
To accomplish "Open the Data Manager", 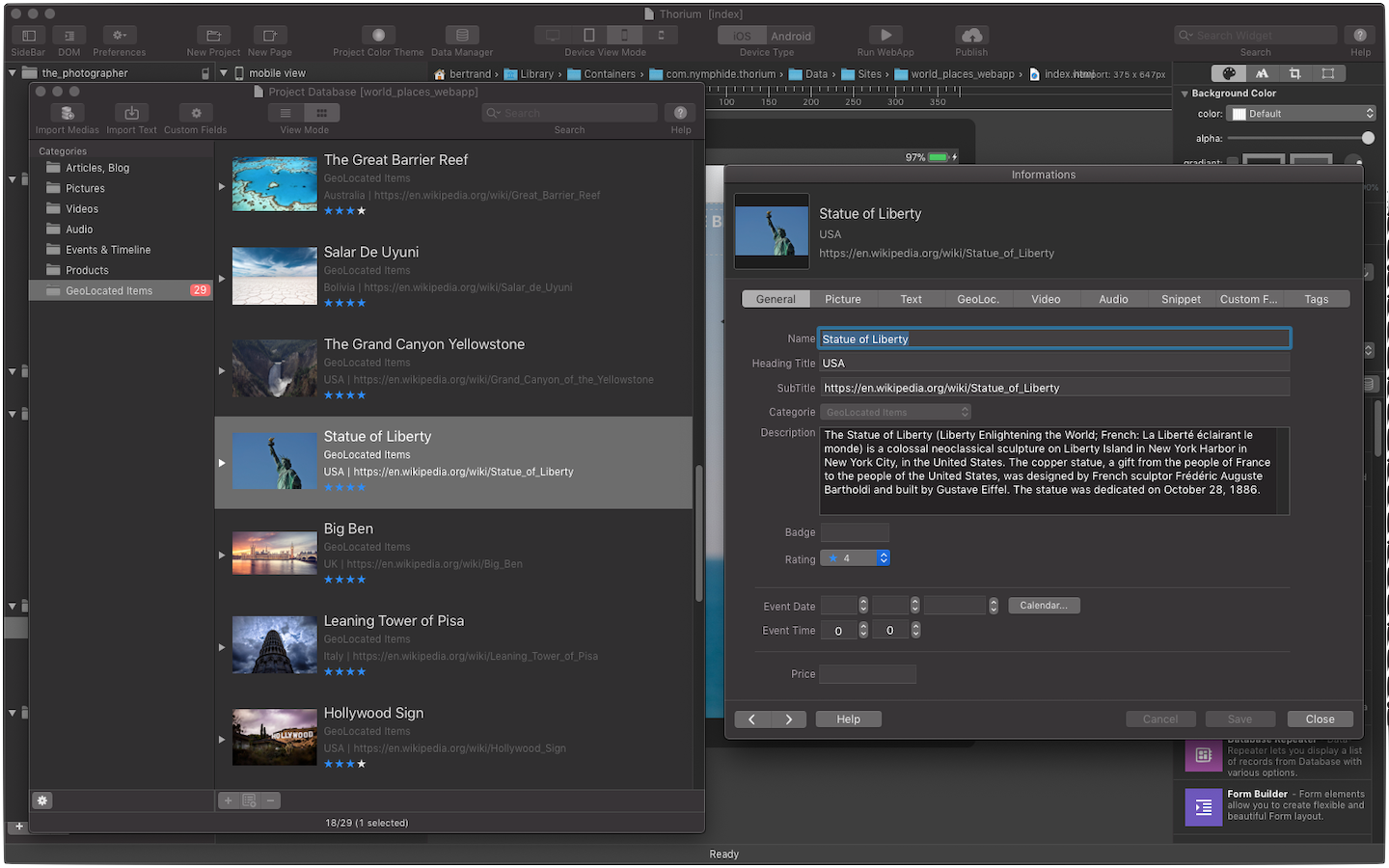I will 462,36.
